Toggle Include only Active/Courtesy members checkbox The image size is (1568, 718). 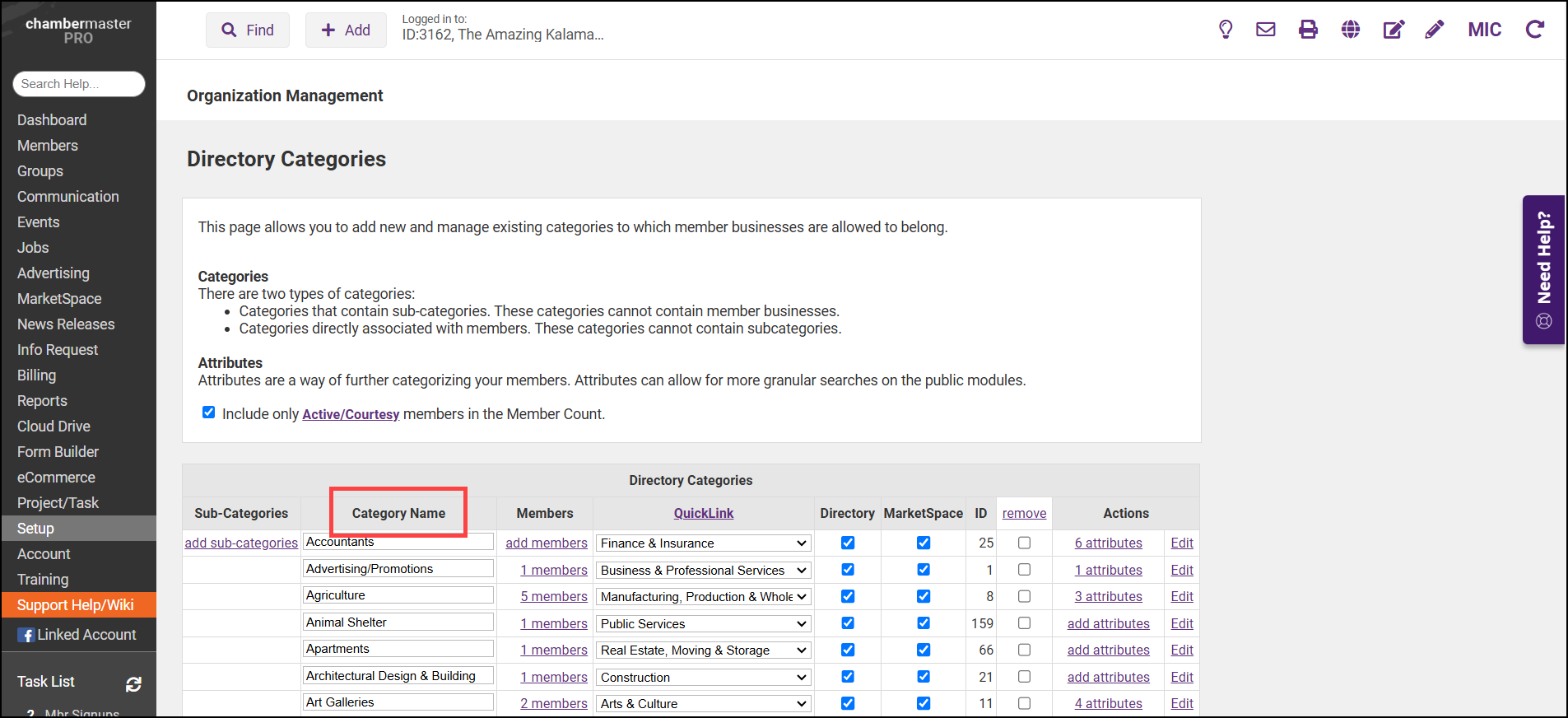[209, 413]
